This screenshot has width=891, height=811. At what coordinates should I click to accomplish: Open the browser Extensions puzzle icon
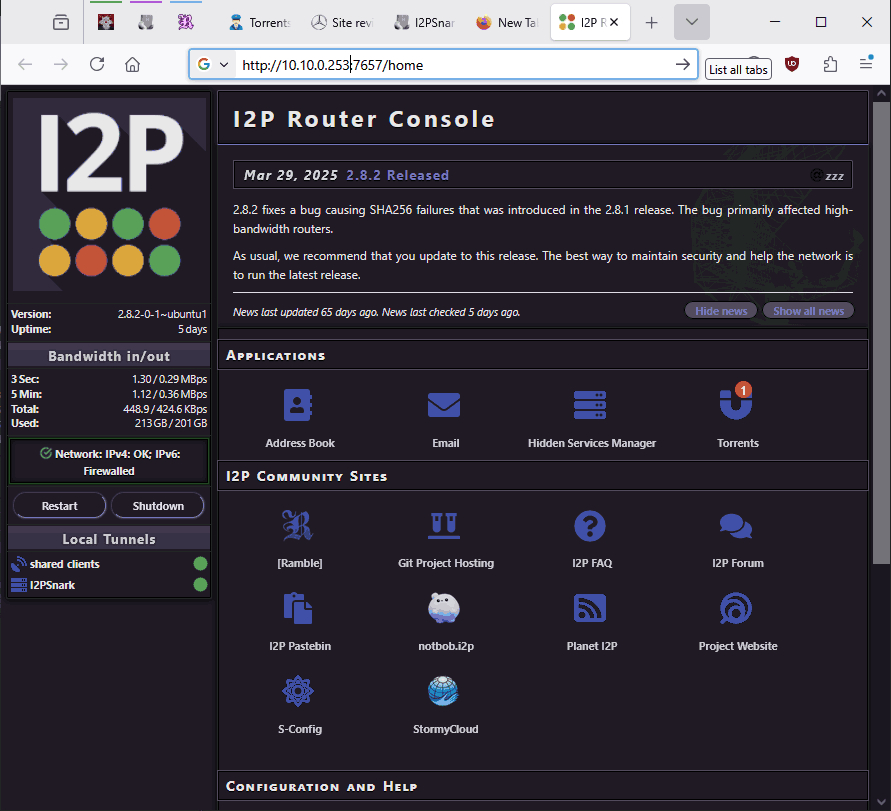[x=830, y=64]
